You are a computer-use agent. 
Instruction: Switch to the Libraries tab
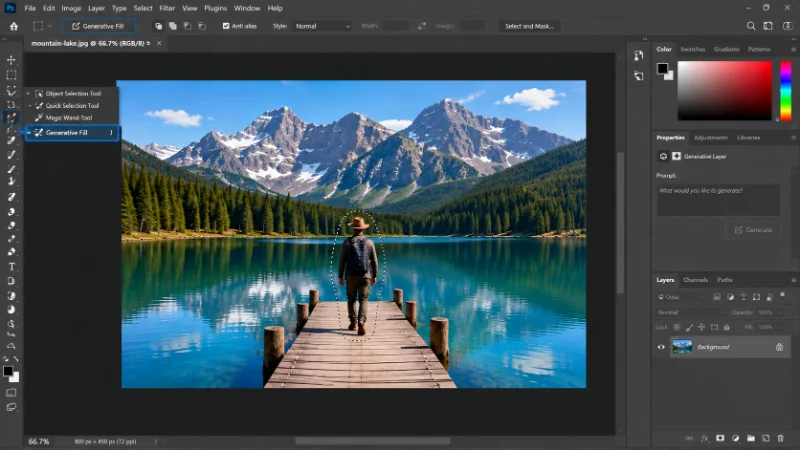748,138
